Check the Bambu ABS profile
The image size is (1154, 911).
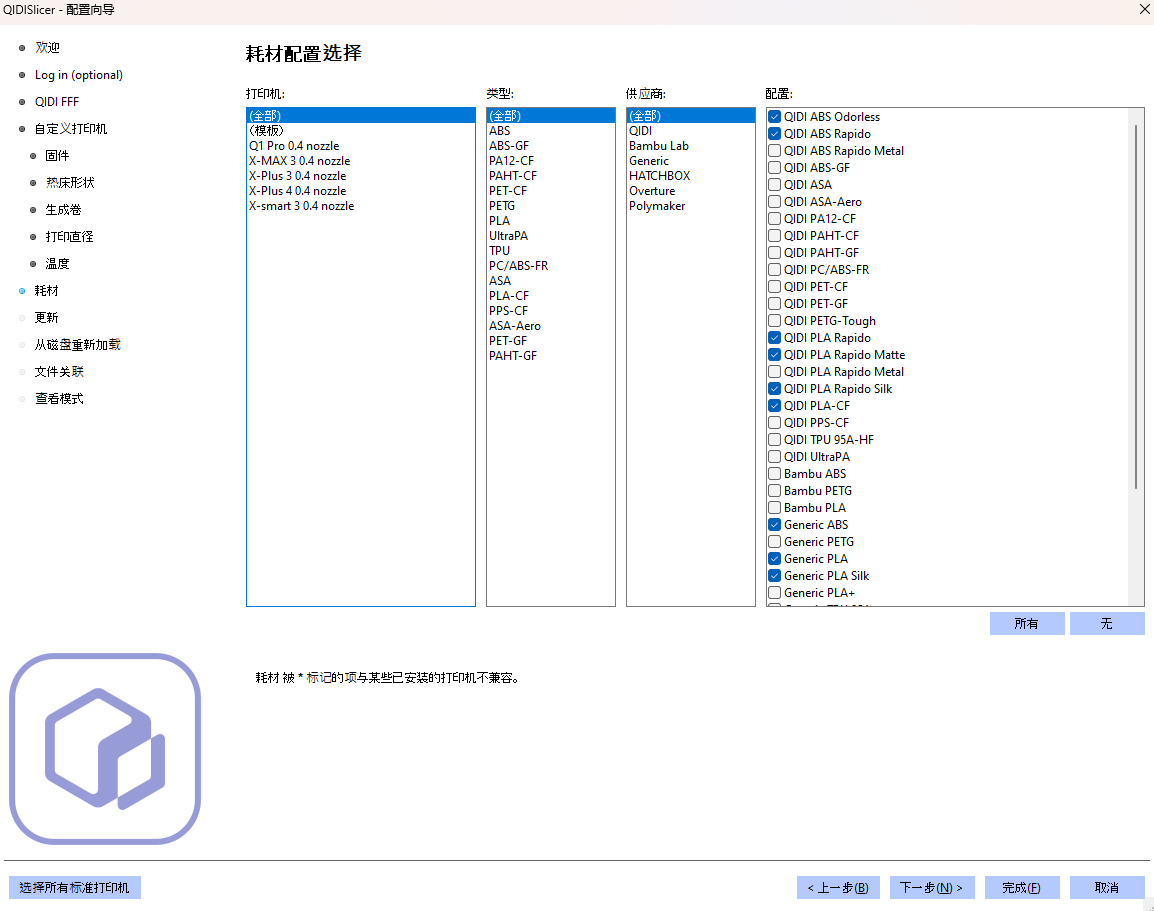pyautogui.click(x=774, y=473)
